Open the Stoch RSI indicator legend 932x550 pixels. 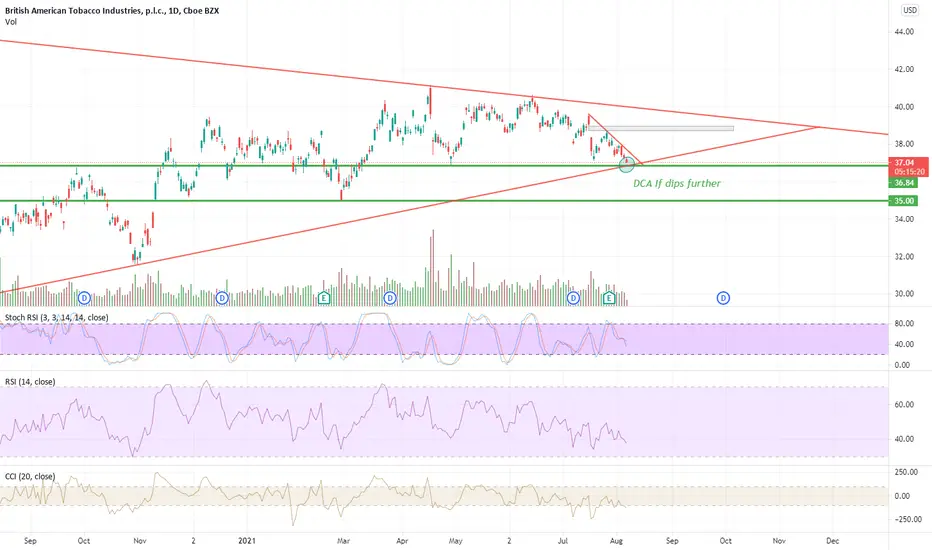point(56,318)
